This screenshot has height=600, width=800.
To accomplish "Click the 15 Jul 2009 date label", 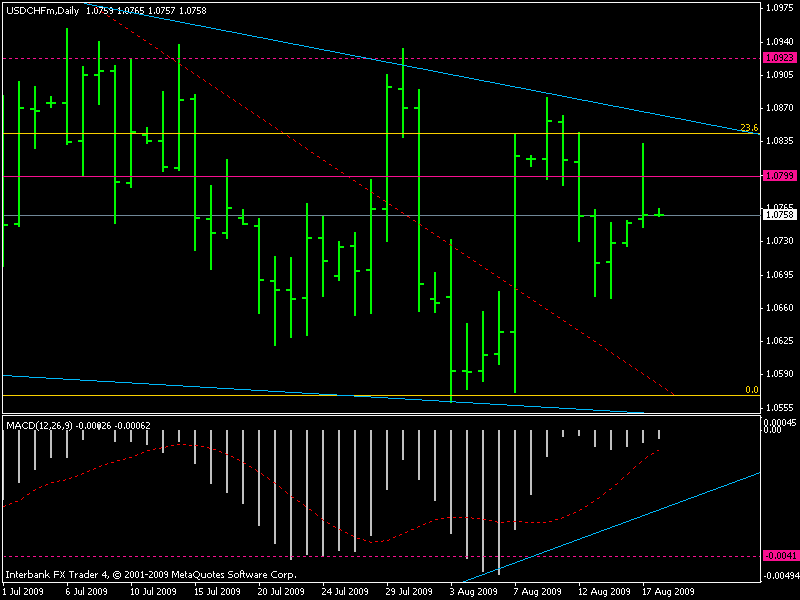I will click(218, 591).
